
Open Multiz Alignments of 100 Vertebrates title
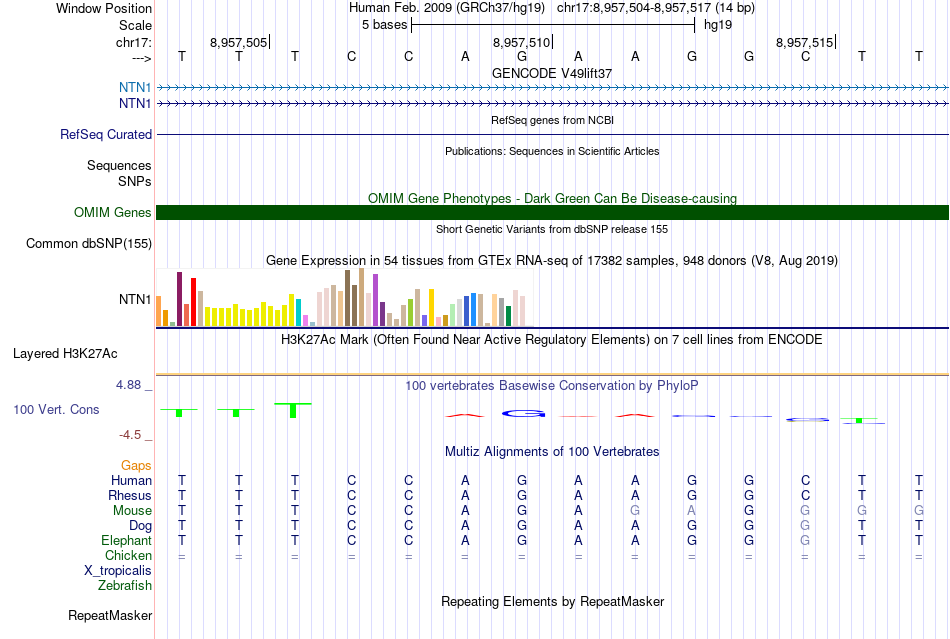pos(552,451)
